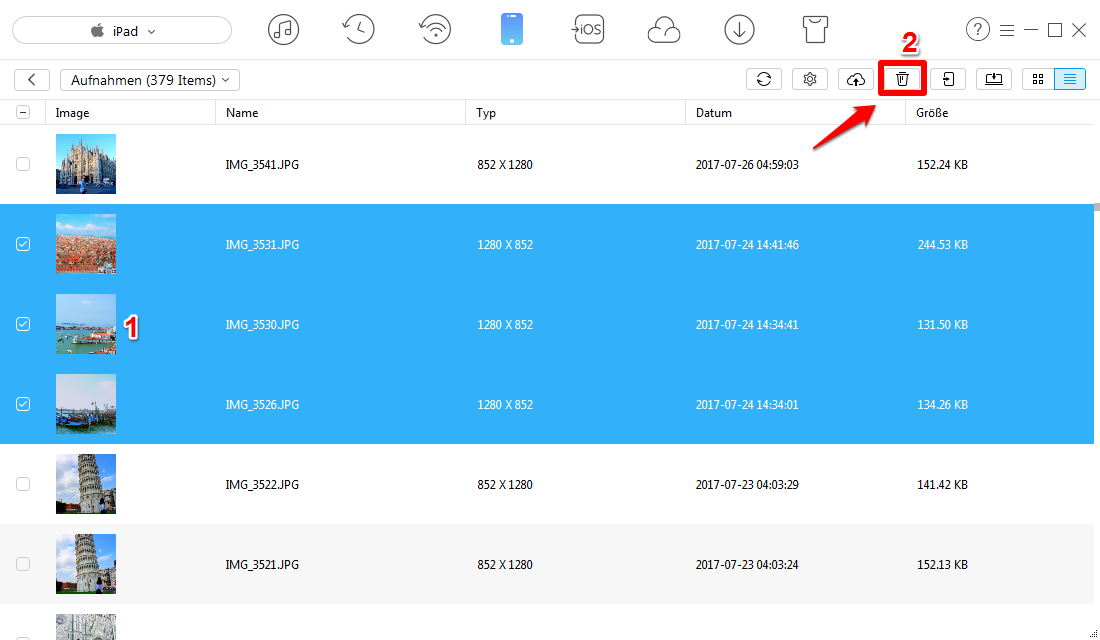Open the backup history clock icon

click(x=358, y=30)
